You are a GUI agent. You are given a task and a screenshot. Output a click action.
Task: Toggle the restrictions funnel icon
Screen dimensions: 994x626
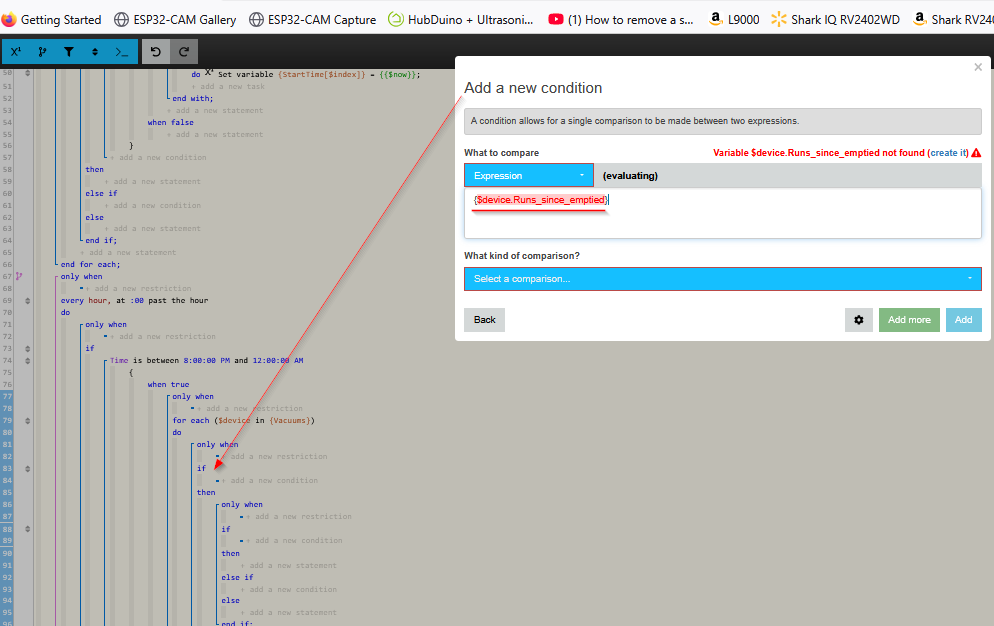coord(68,51)
